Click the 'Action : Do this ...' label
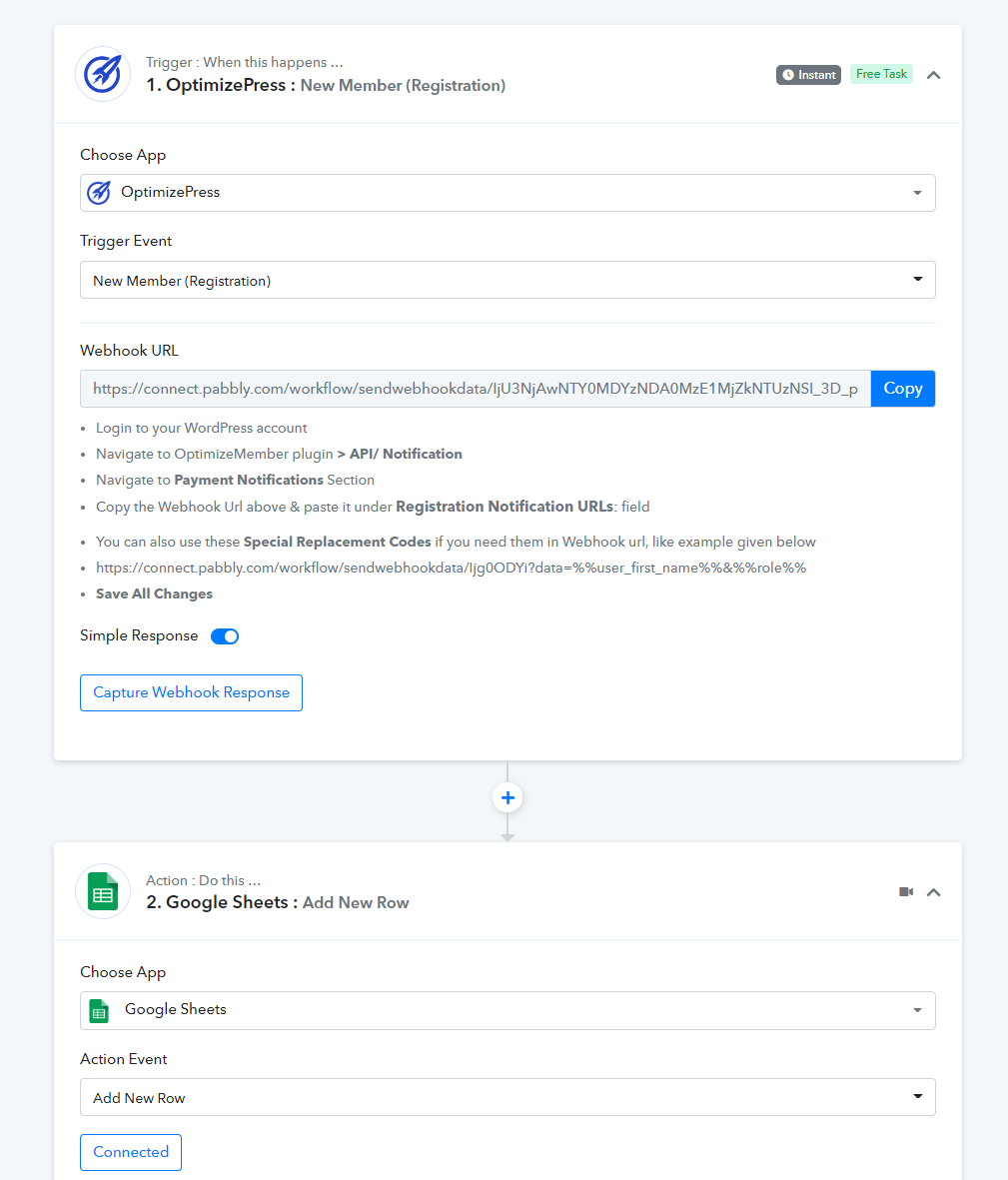This screenshot has width=1008, height=1180. click(x=203, y=880)
